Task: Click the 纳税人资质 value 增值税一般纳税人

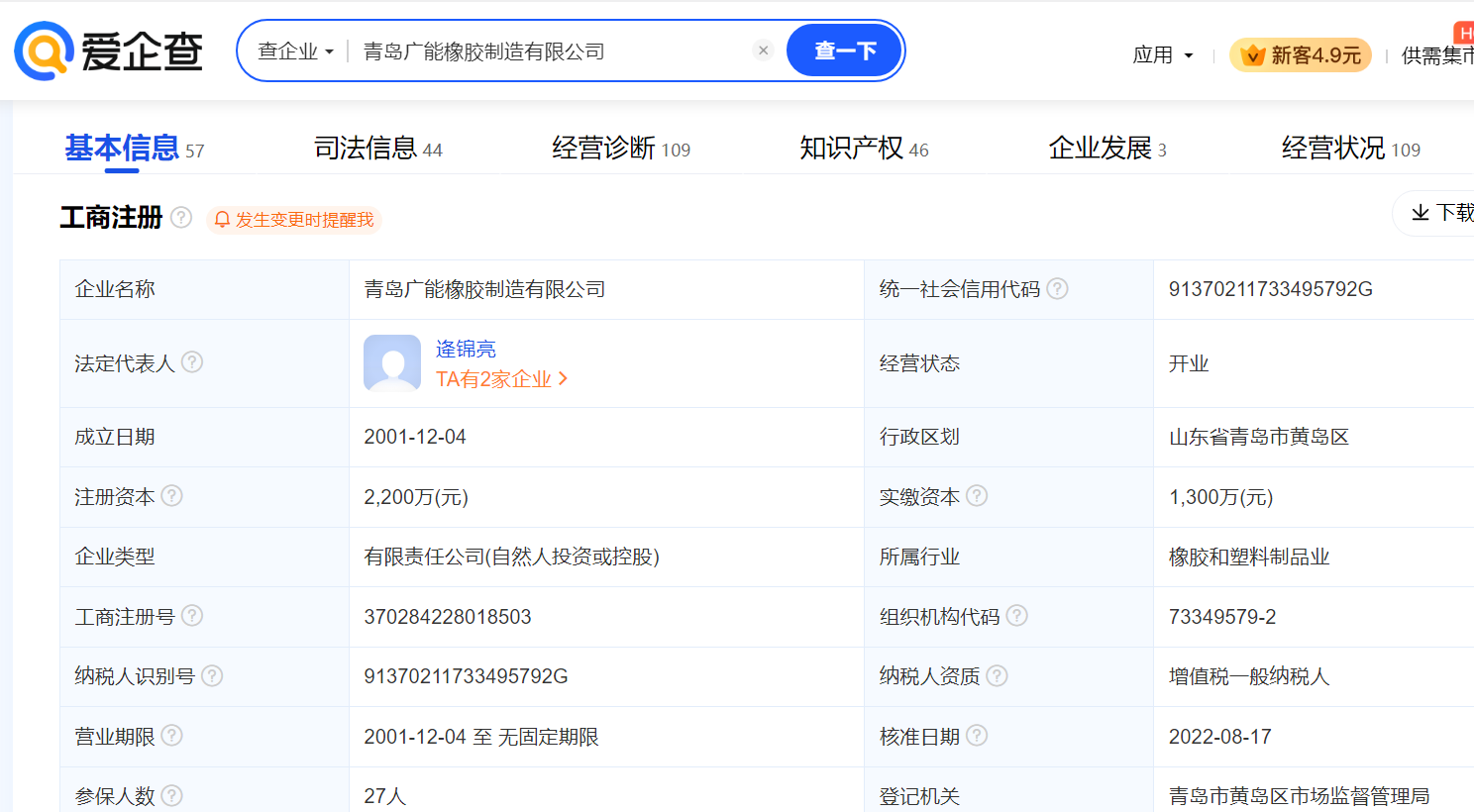Action: tap(1249, 676)
